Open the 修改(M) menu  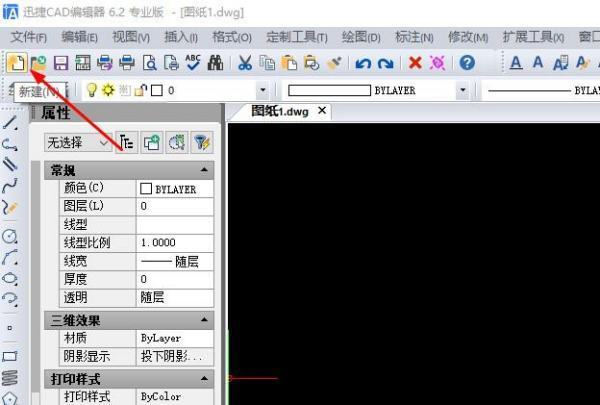[x=468, y=37]
